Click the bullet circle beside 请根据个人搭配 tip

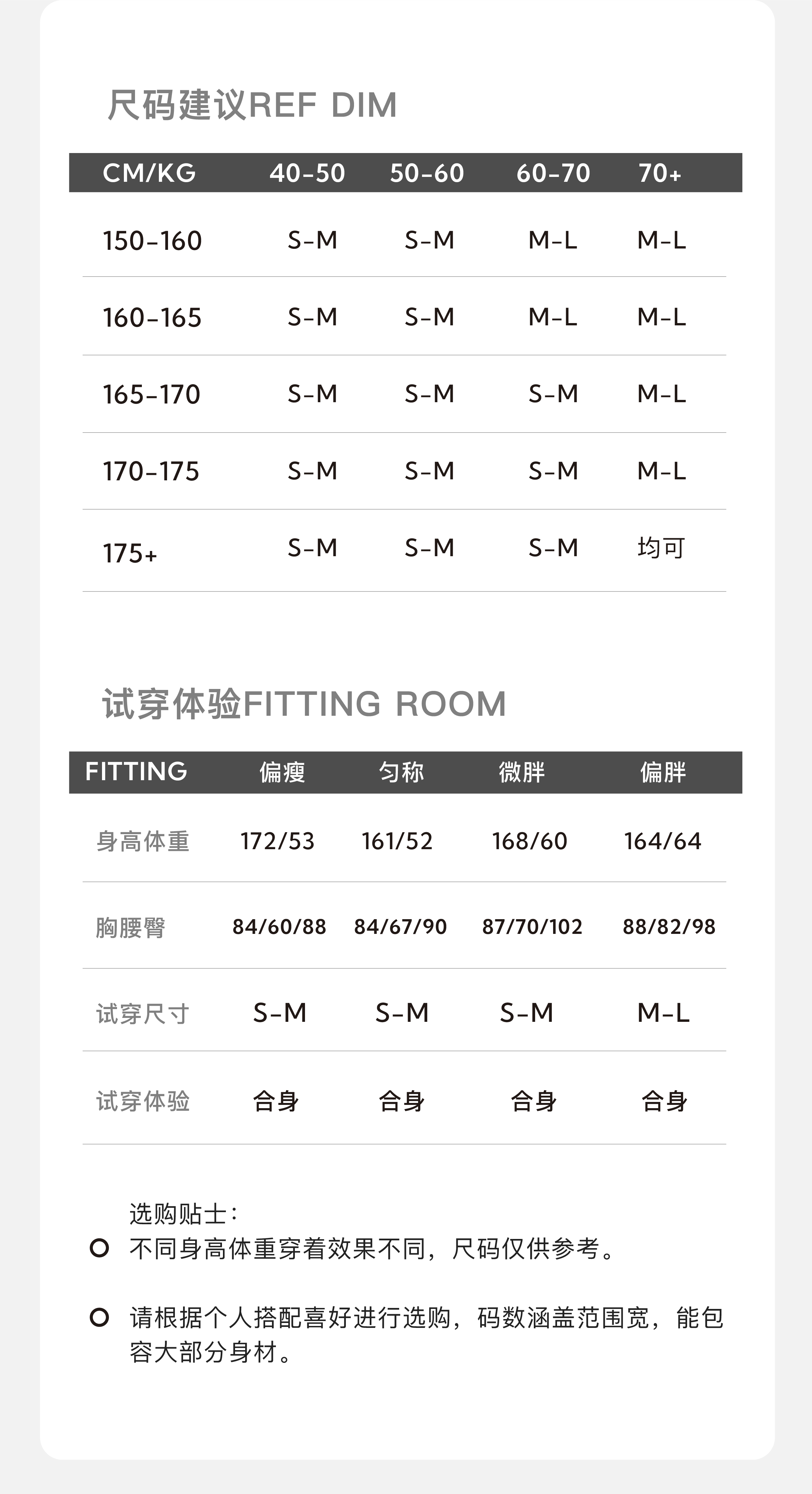100,1317
